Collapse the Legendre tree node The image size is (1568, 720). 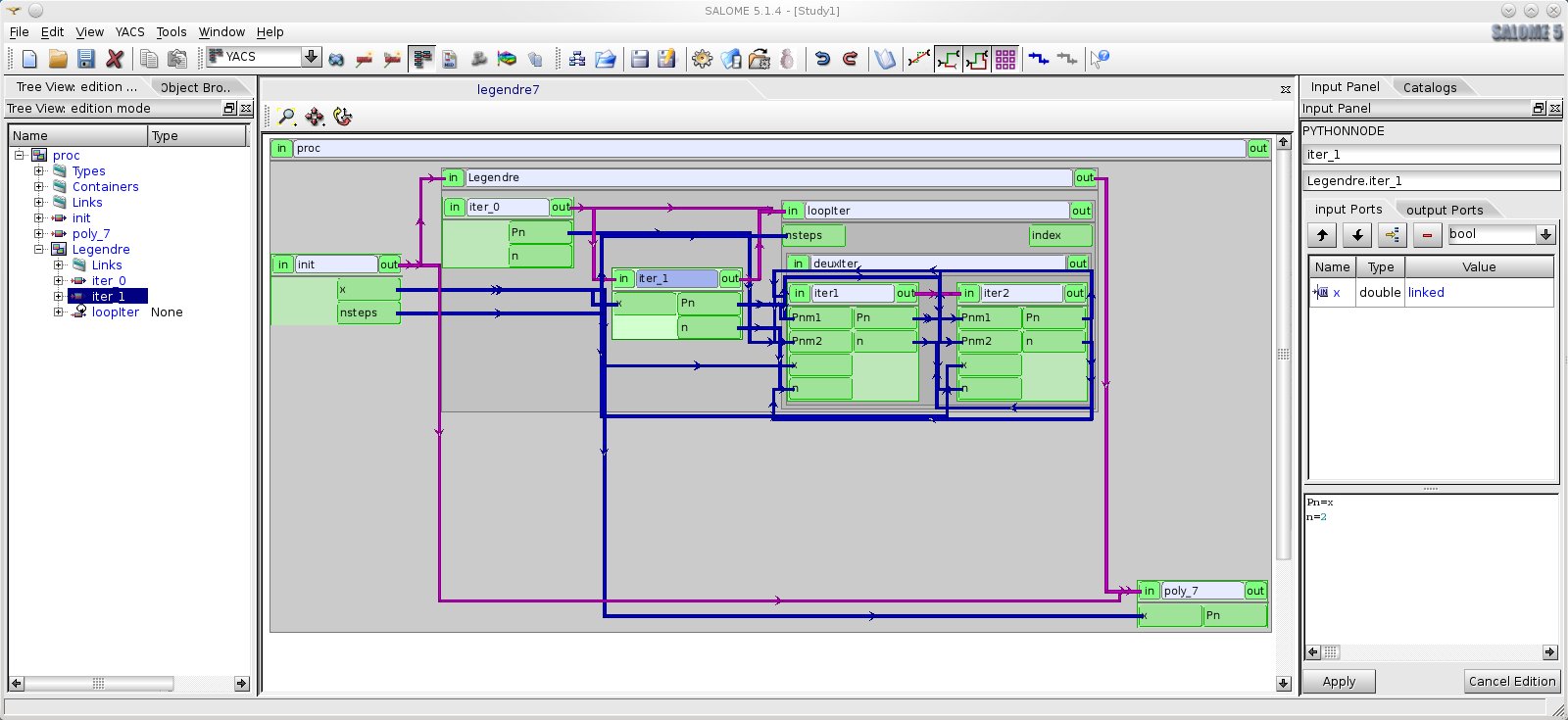tap(39, 249)
